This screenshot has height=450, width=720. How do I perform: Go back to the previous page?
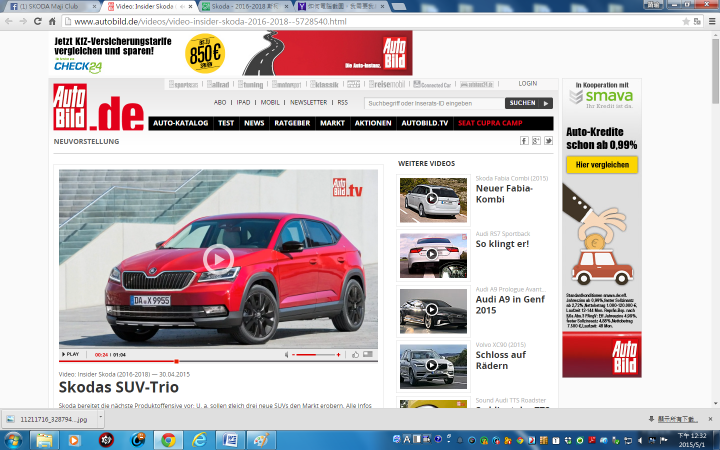tap(9, 21)
